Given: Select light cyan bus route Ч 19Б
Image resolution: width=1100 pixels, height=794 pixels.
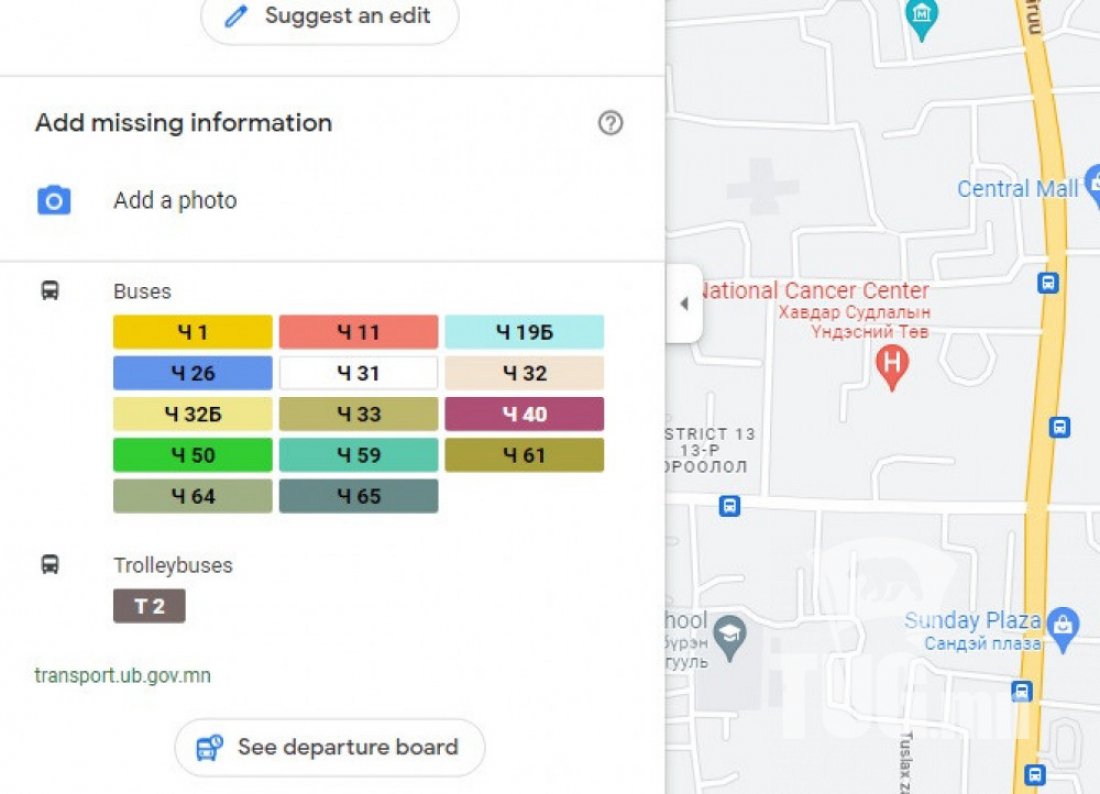Looking at the screenshot, I should pyautogui.click(x=524, y=332).
